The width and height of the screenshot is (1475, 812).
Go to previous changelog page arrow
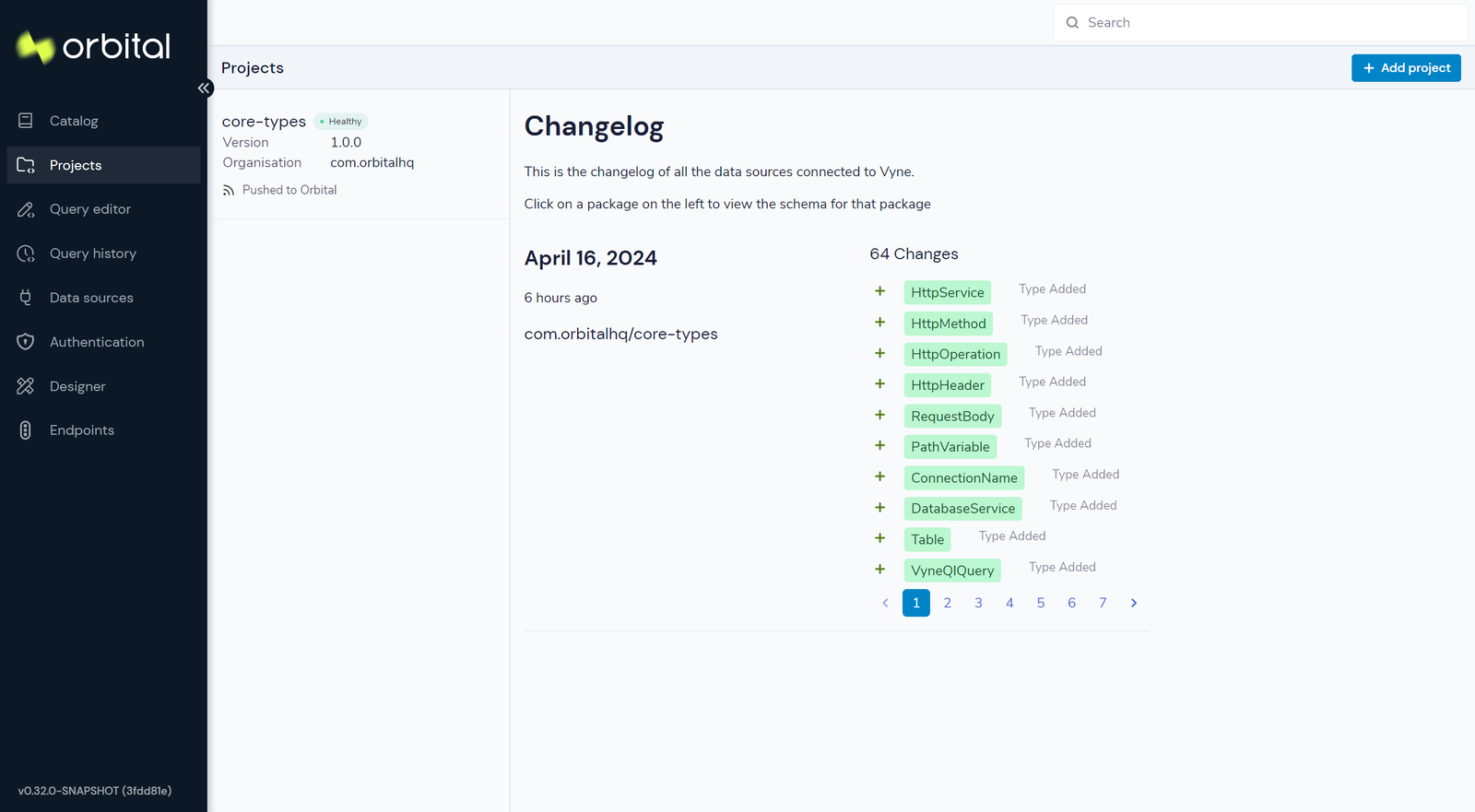885,603
